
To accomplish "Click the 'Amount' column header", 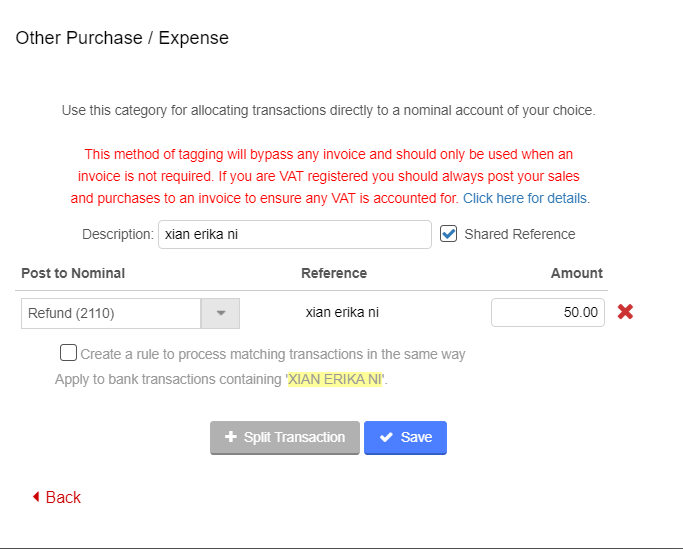I will tap(576, 273).
